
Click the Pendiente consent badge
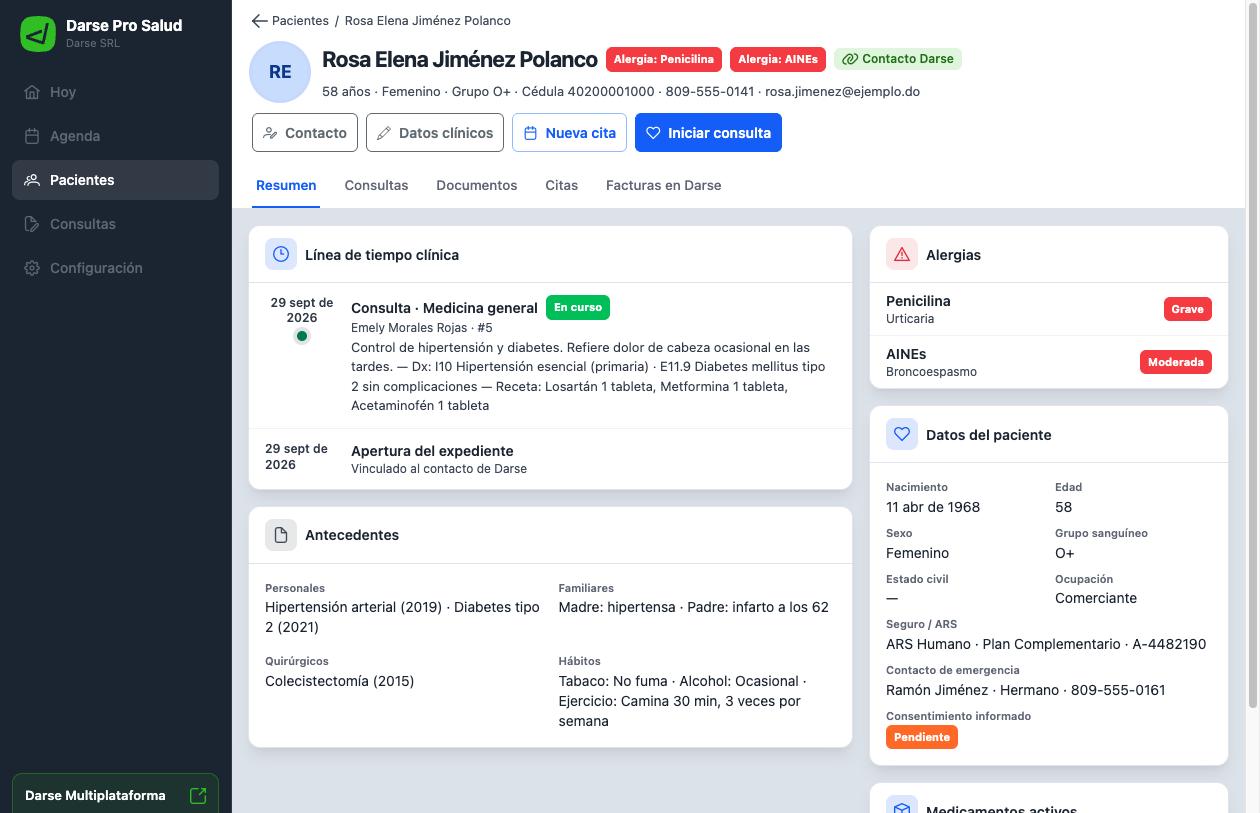tap(922, 737)
